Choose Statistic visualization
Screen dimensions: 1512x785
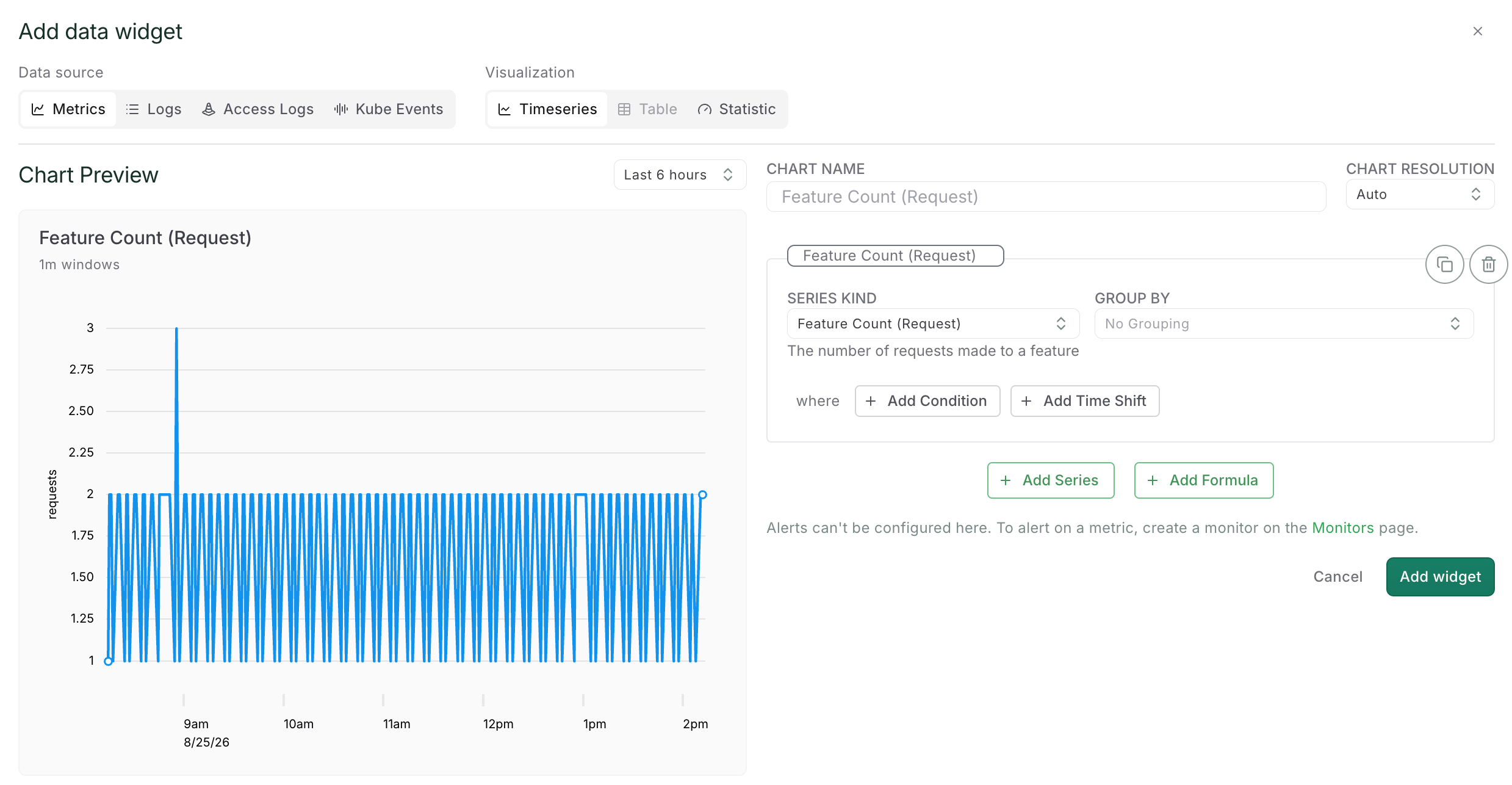[x=736, y=109]
